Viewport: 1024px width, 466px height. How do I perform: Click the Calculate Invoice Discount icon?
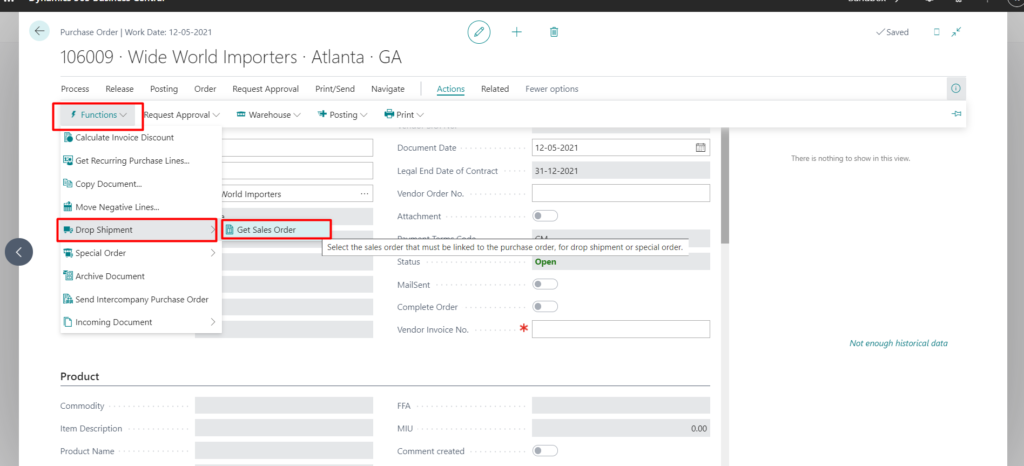coord(68,138)
